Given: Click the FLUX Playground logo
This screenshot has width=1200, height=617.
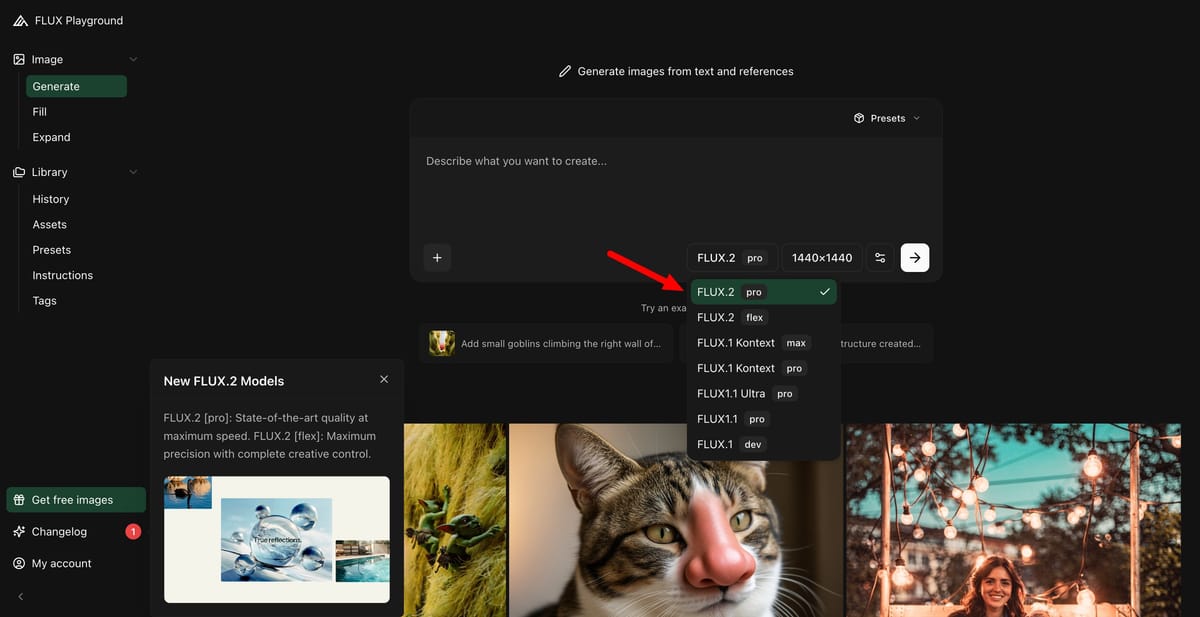Looking at the screenshot, I should (66, 19).
